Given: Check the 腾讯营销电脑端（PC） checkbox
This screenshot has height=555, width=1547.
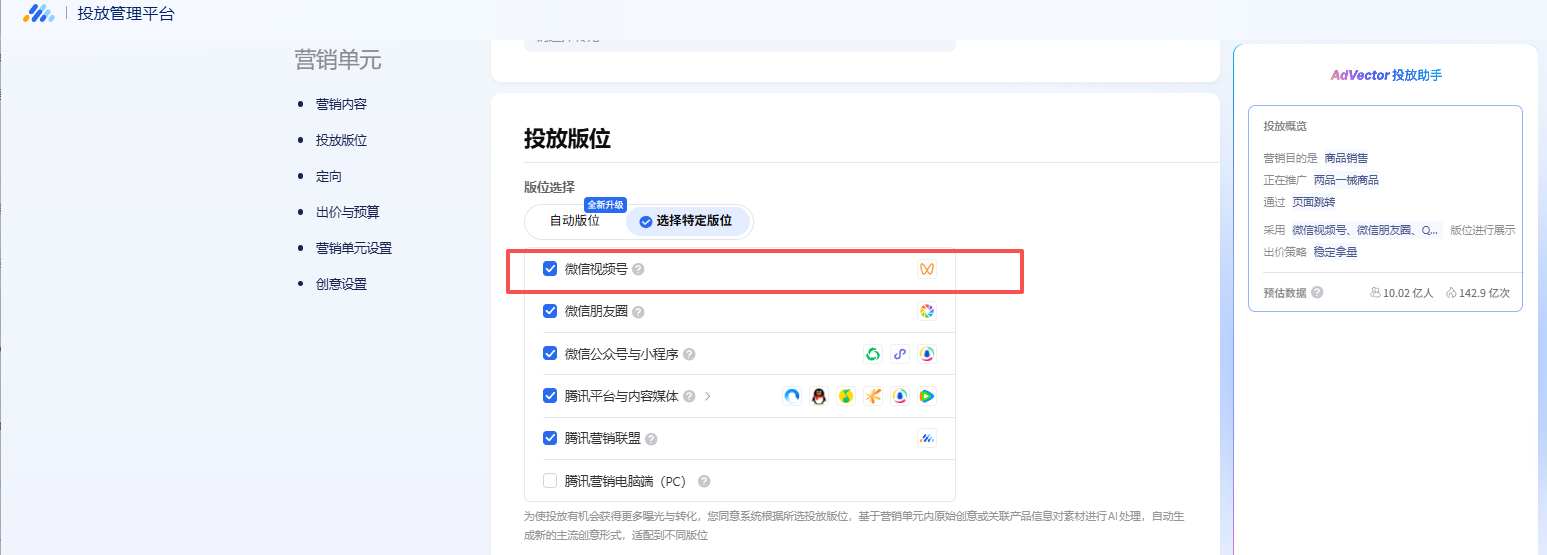Looking at the screenshot, I should click(550, 480).
